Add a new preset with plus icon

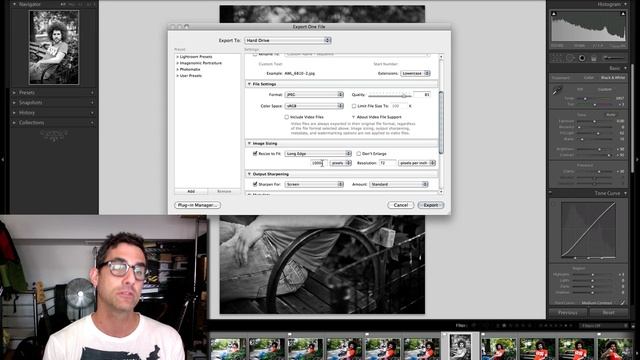pos(92,93)
